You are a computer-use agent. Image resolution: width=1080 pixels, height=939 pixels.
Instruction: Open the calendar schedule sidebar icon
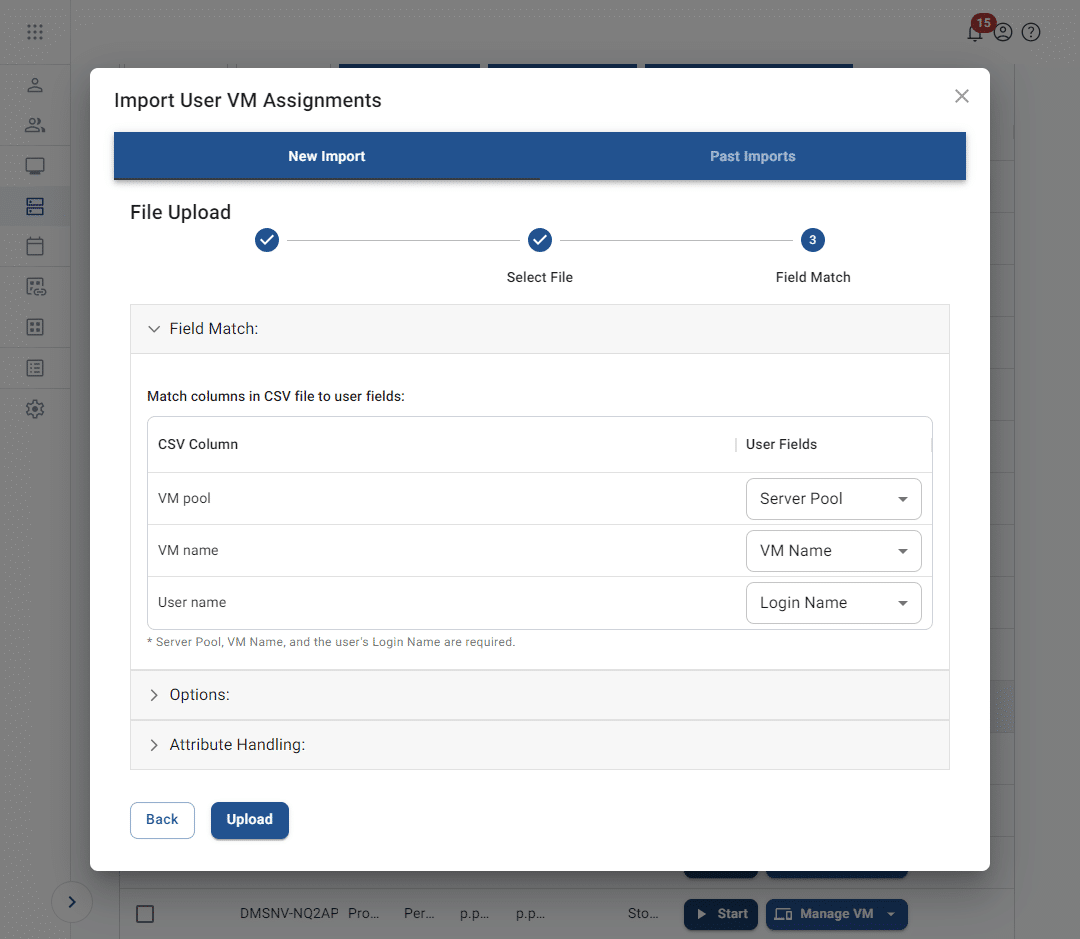(35, 246)
